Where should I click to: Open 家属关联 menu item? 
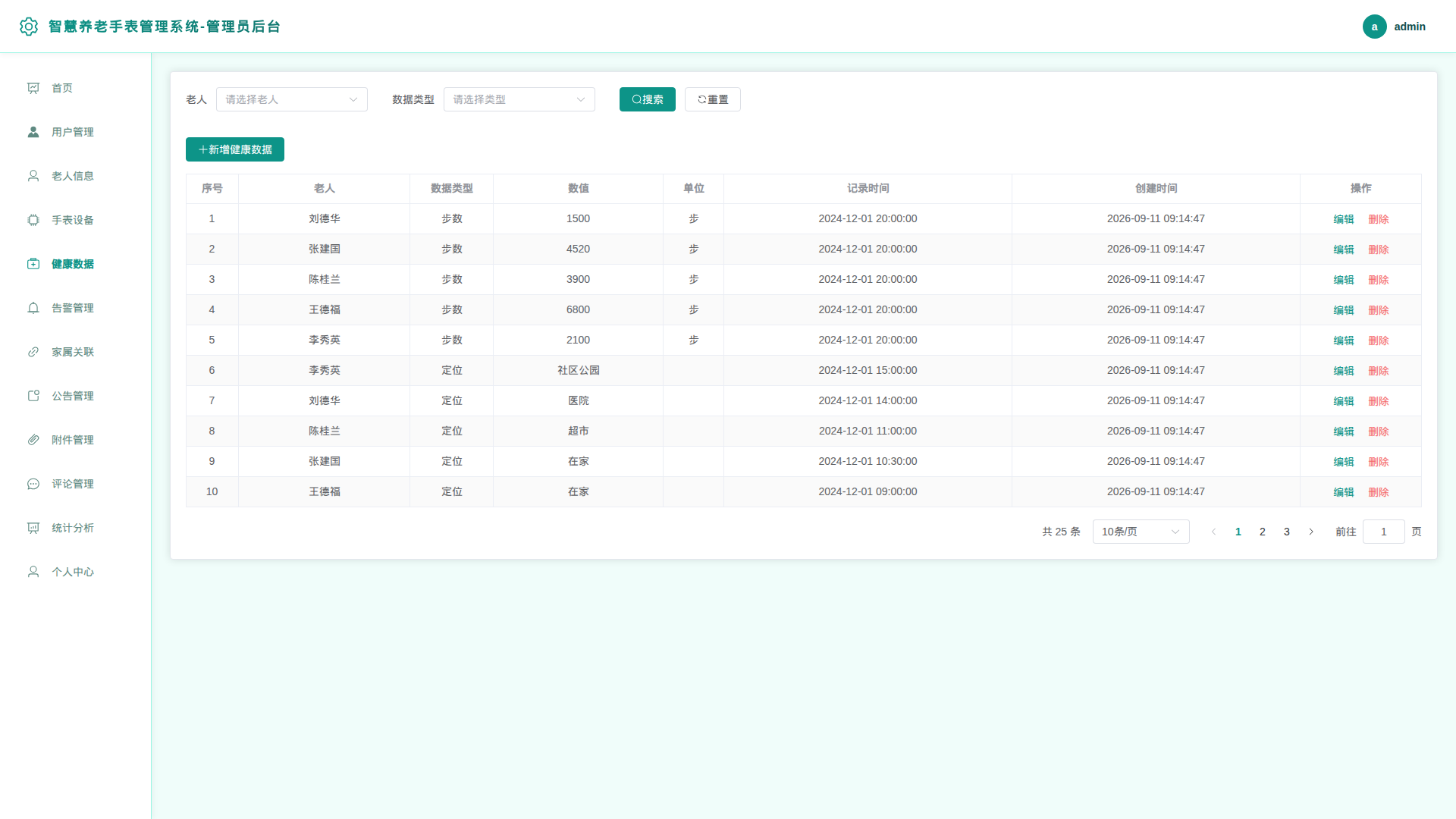pos(75,352)
